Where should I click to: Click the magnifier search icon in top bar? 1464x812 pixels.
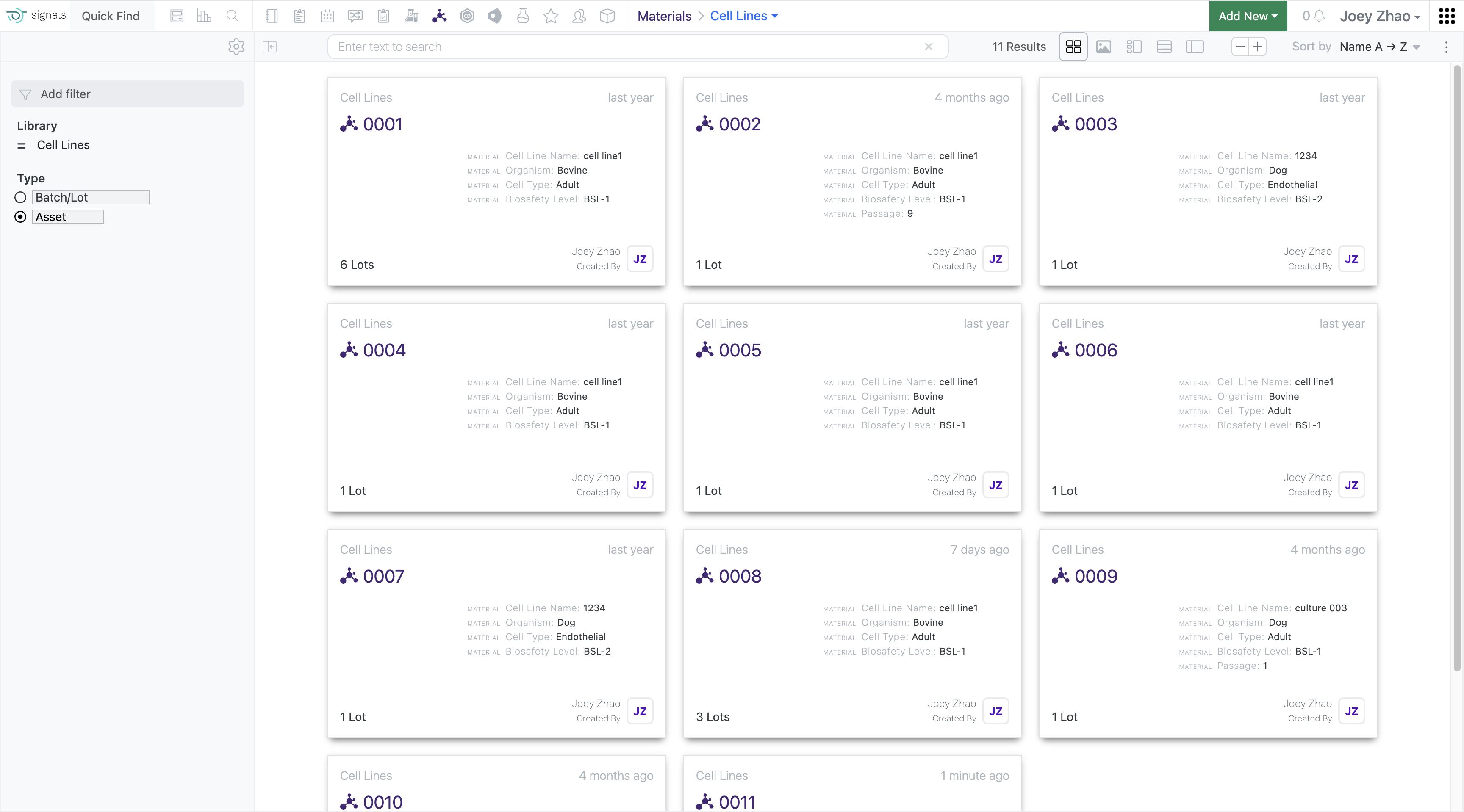pos(232,16)
